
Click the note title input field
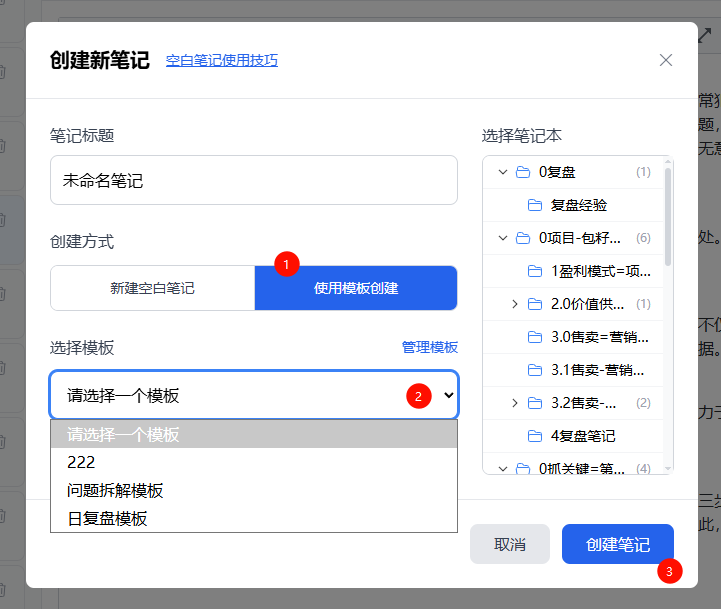pos(254,181)
